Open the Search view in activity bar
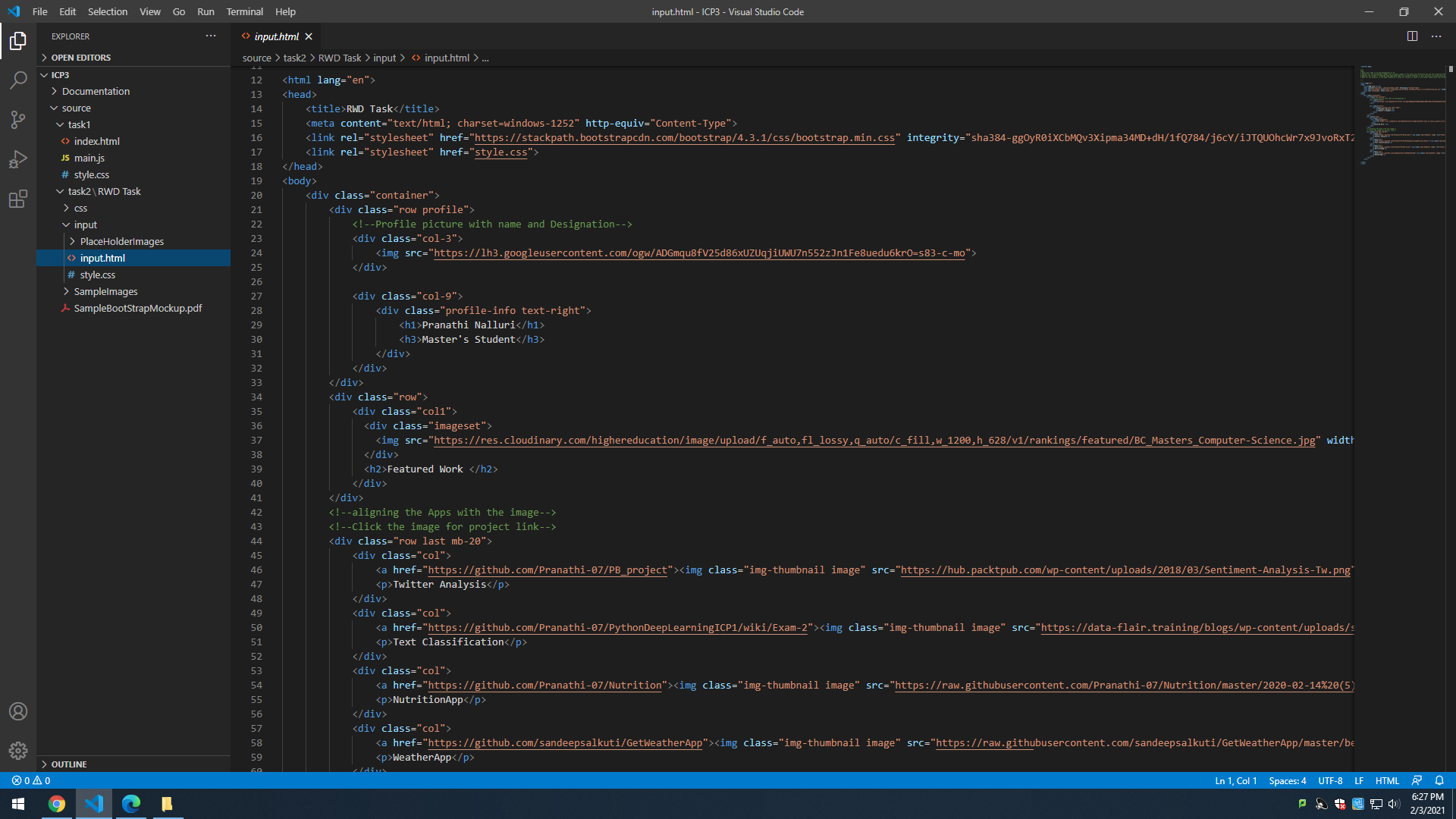This screenshot has width=1456, height=819. 18,80
